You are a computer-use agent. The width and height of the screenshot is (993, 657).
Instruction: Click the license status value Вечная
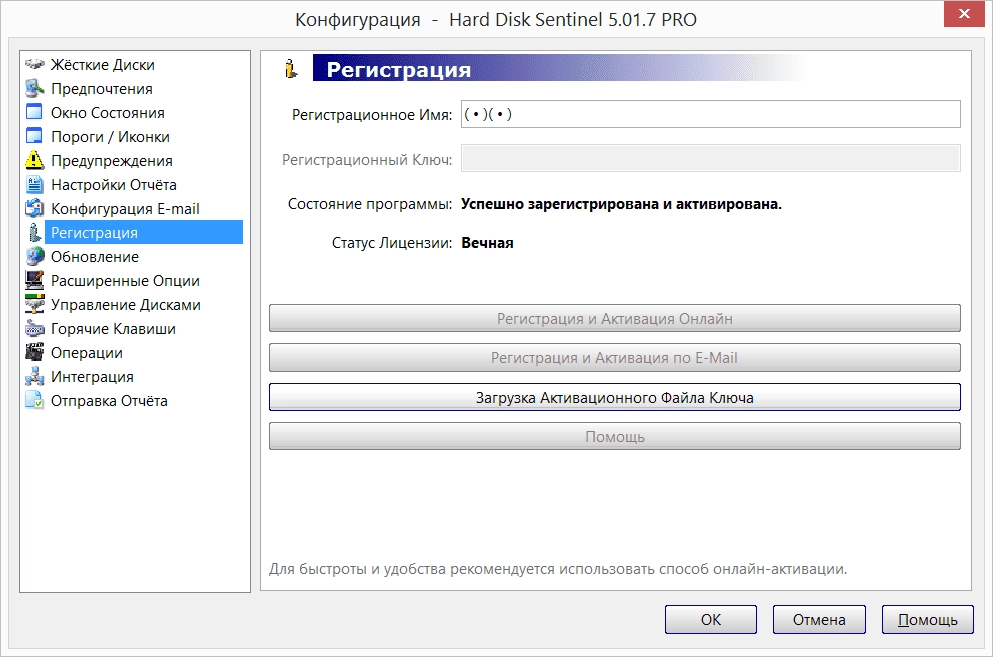(x=487, y=243)
